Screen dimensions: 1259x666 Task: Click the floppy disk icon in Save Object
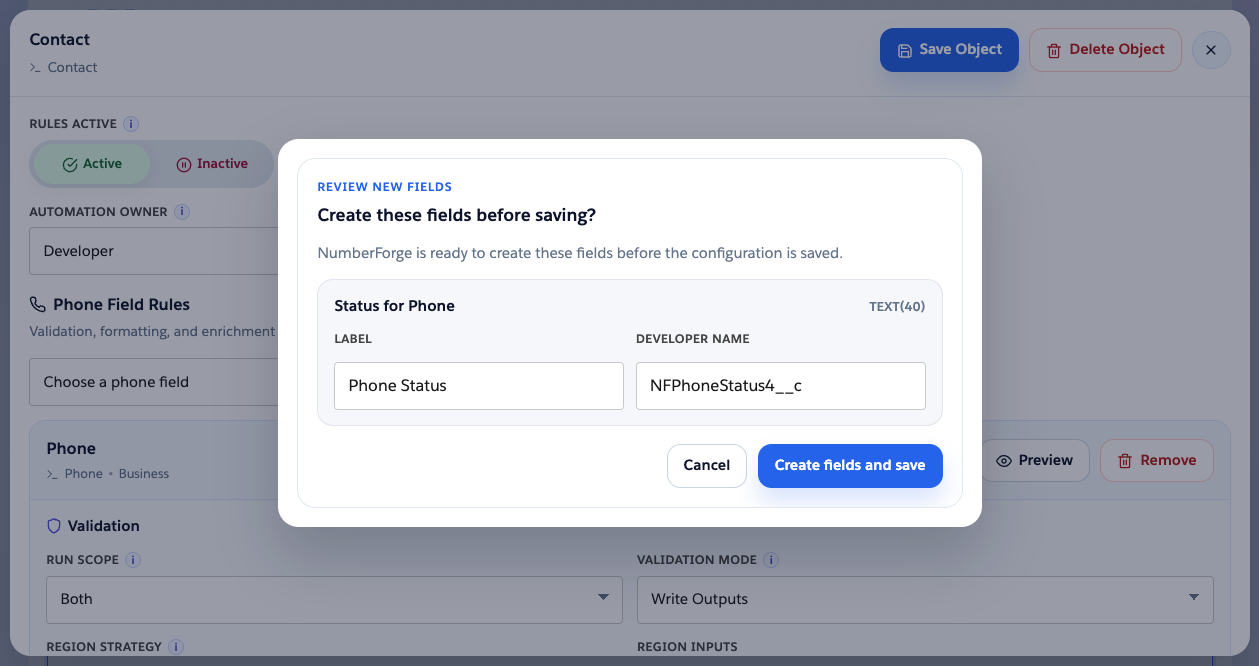[x=905, y=50]
